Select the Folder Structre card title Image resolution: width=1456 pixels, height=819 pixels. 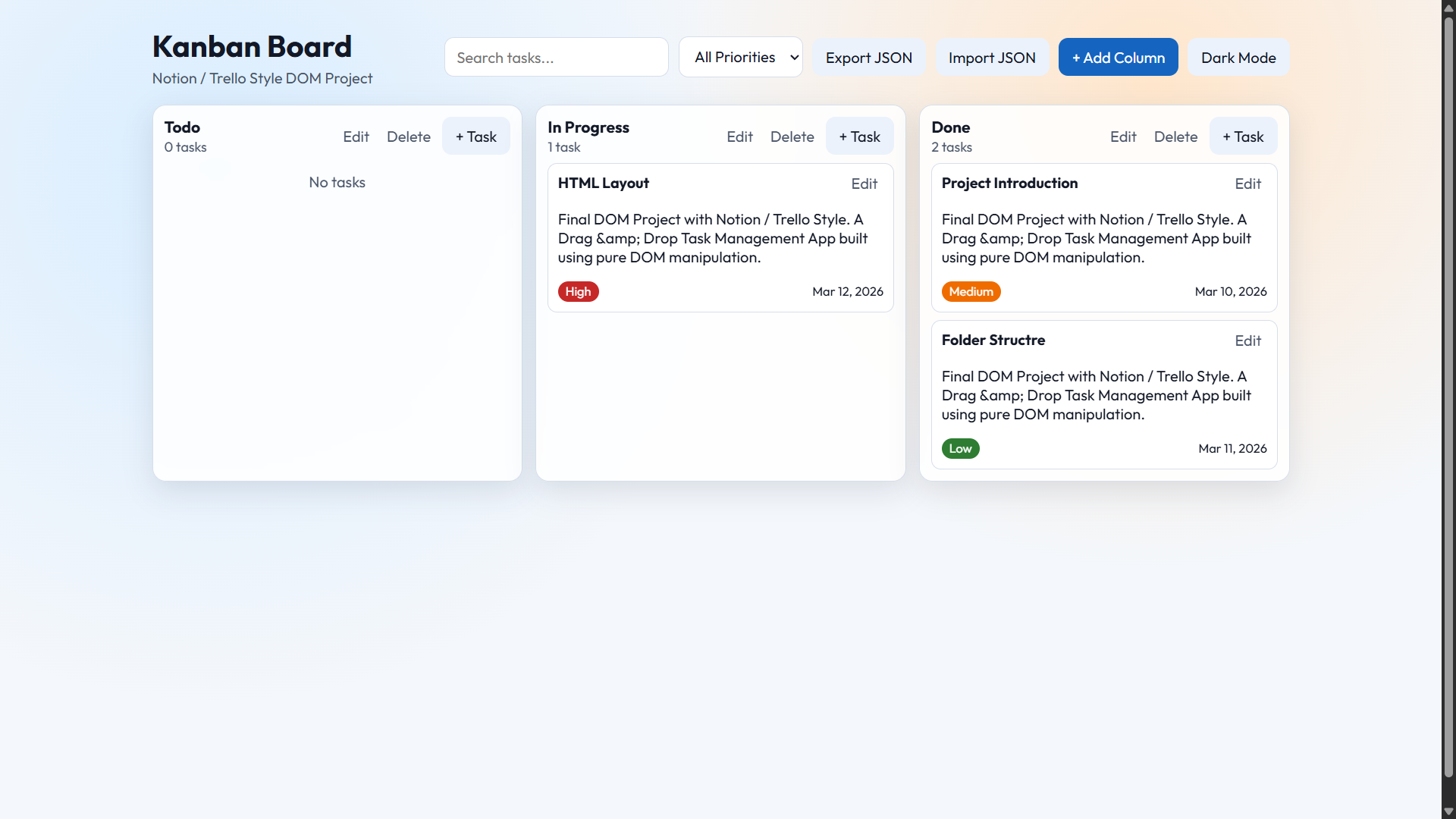click(993, 340)
